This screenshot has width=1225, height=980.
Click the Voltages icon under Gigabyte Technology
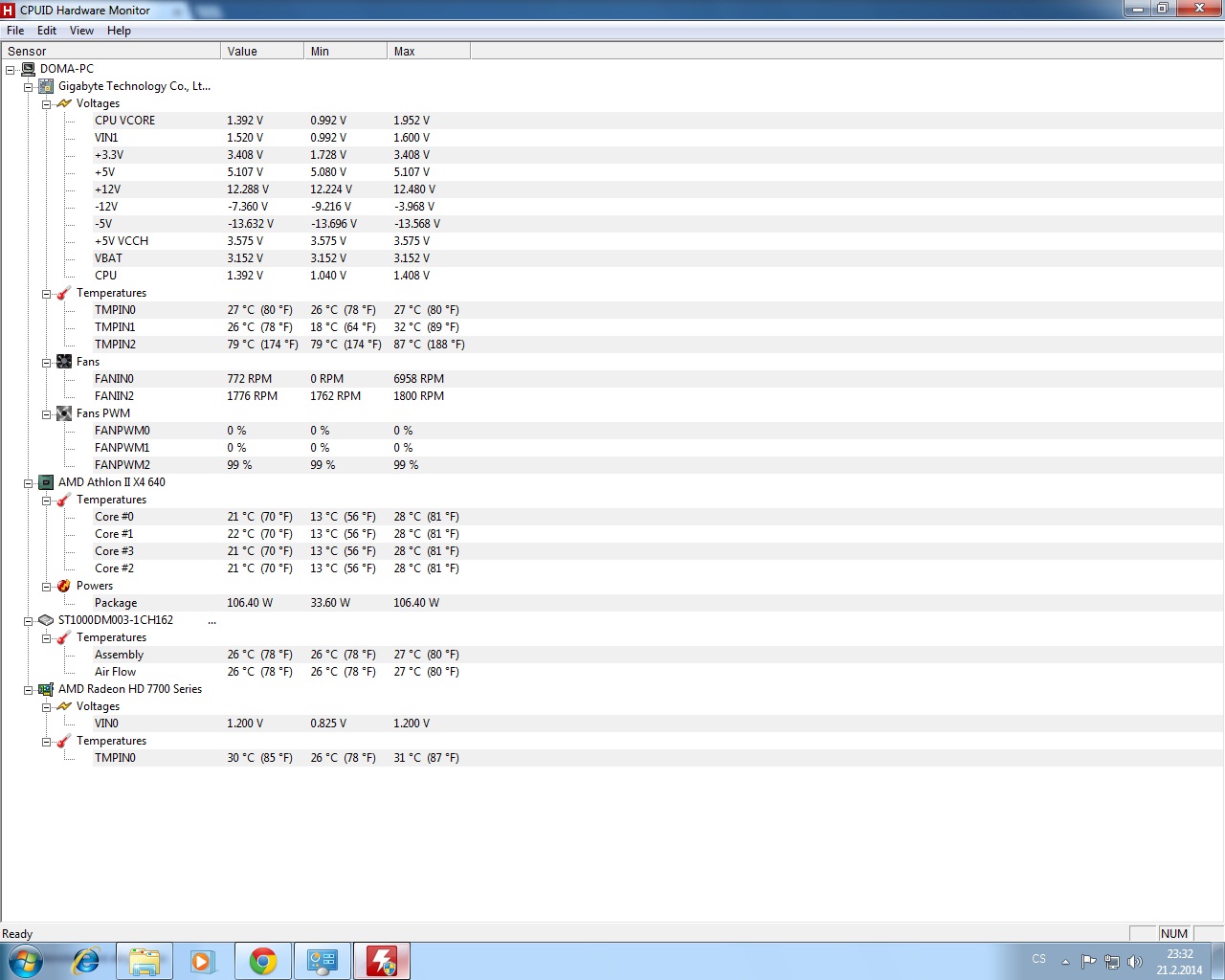point(64,103)
